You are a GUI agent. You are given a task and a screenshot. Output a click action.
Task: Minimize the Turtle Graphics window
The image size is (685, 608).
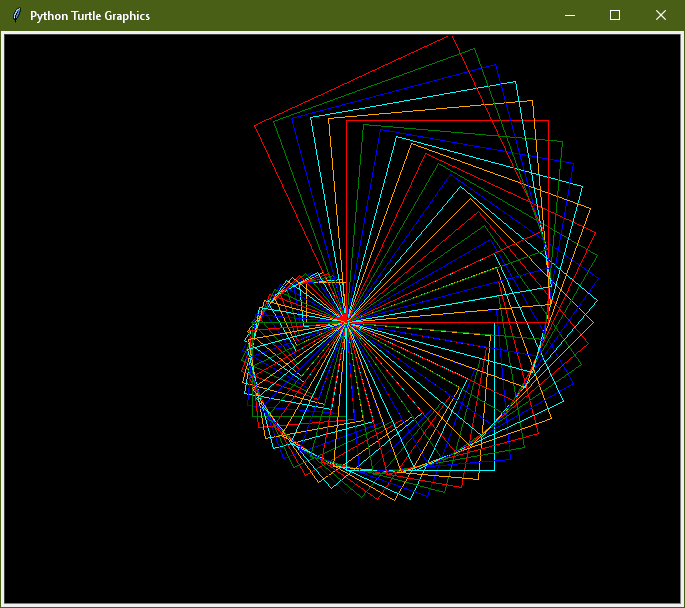pos(569,15)
